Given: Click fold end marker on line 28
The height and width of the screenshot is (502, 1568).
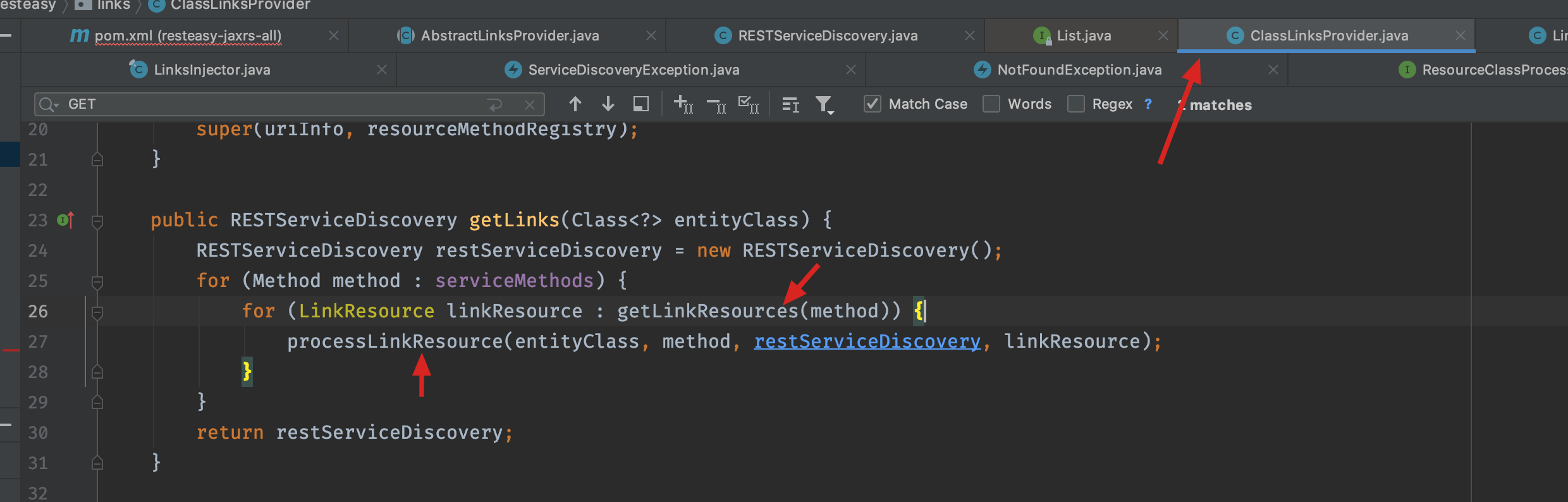Looking at the screenshot, I should pos(97,372).
